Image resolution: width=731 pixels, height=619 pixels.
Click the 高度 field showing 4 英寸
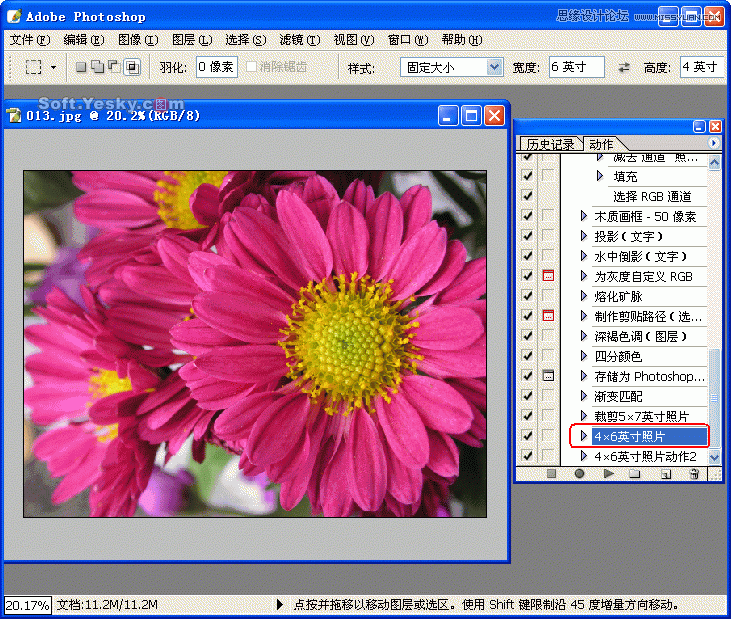[x=703, y=67]
